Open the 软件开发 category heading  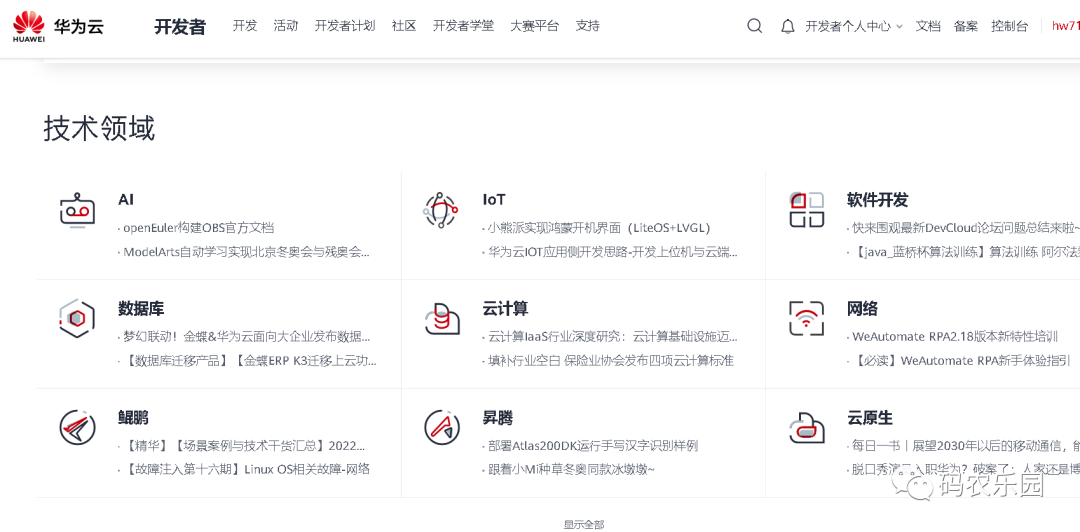point(878,200)
